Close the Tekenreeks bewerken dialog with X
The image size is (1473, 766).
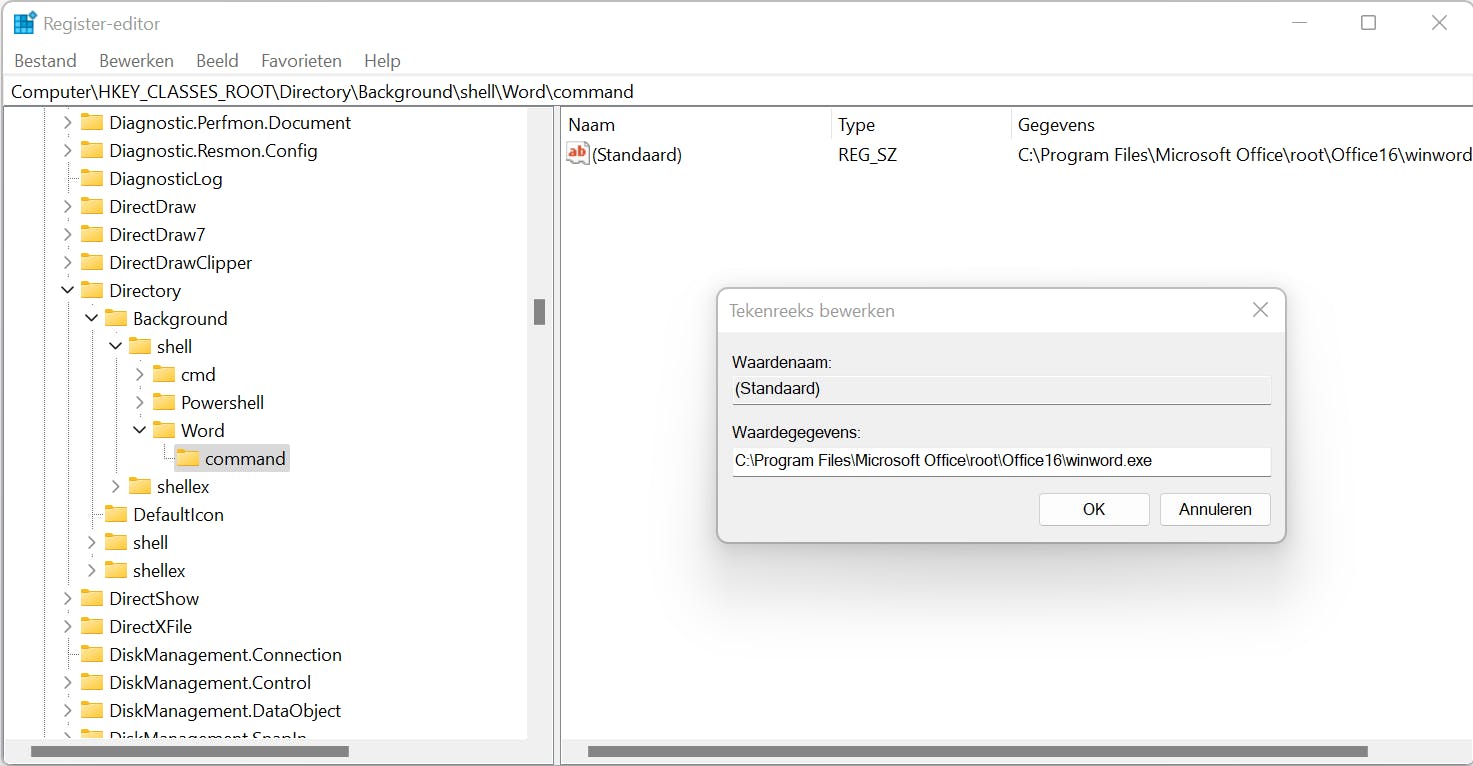(x=1260, y=310)
